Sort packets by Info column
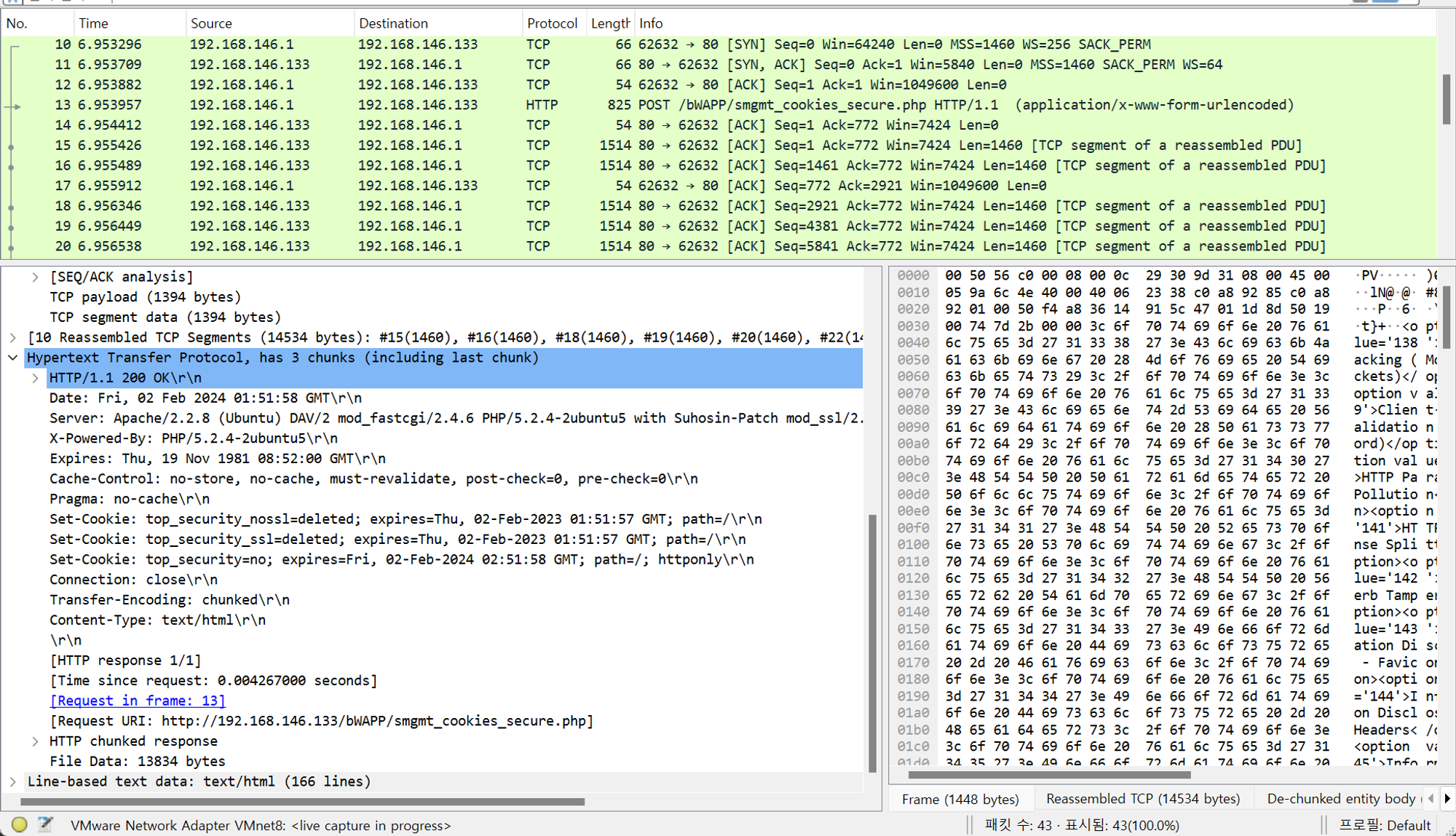This screenshot has width=1456, height=836. pyautogui.click(x=1035, y=23)
